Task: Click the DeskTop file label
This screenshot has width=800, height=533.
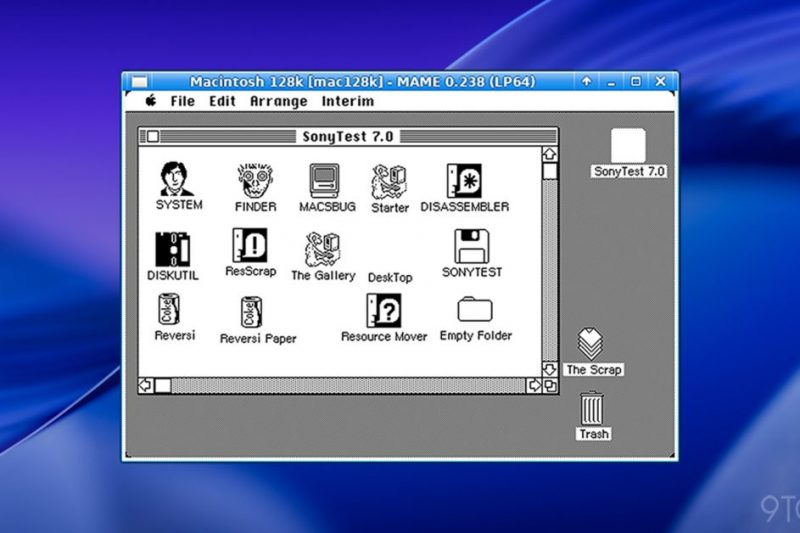Action: (390, 277)
